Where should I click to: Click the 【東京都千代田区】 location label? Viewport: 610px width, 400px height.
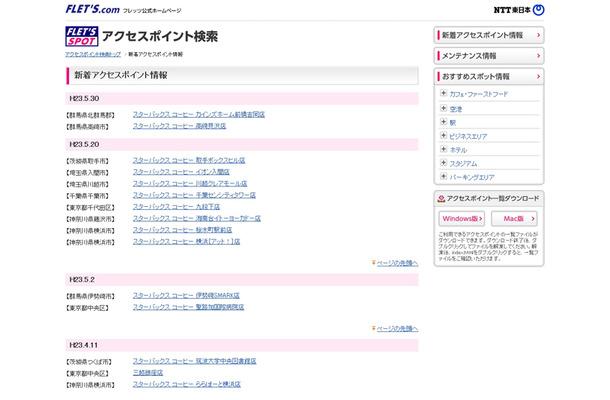point(91,208)
